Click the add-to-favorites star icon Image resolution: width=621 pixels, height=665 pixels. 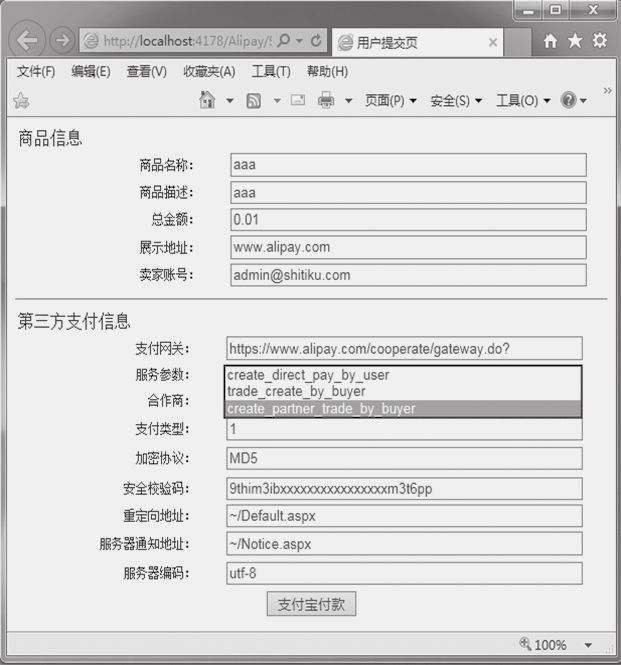click(21, 101)
